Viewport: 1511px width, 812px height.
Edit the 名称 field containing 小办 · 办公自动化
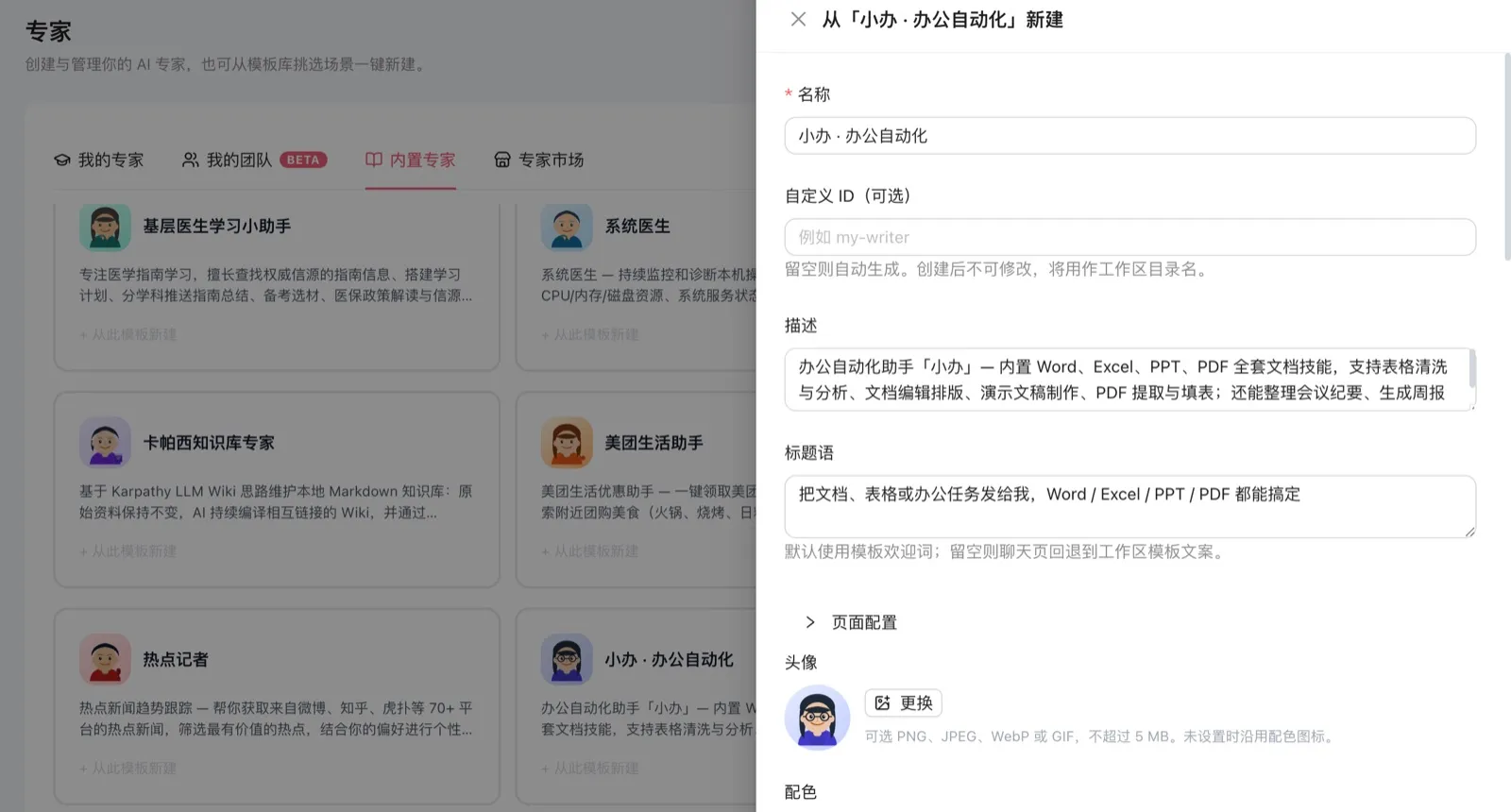tap(1129, 136)
